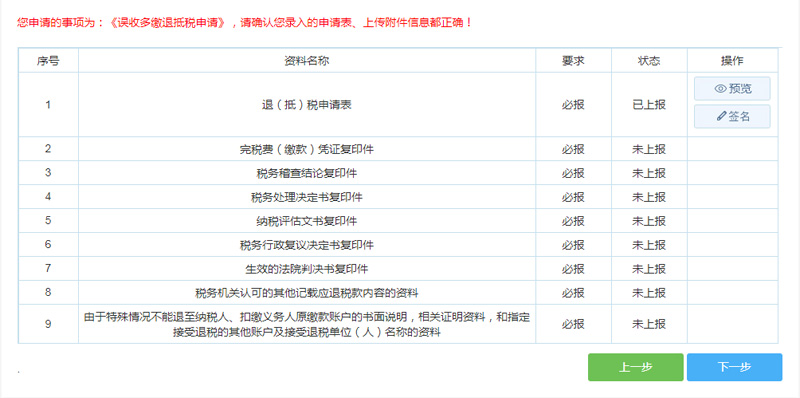The image size is (800, 398).
Task: Click row 税务机关认可的其他记载应退税款内容的资料
Action: (398, 293)
